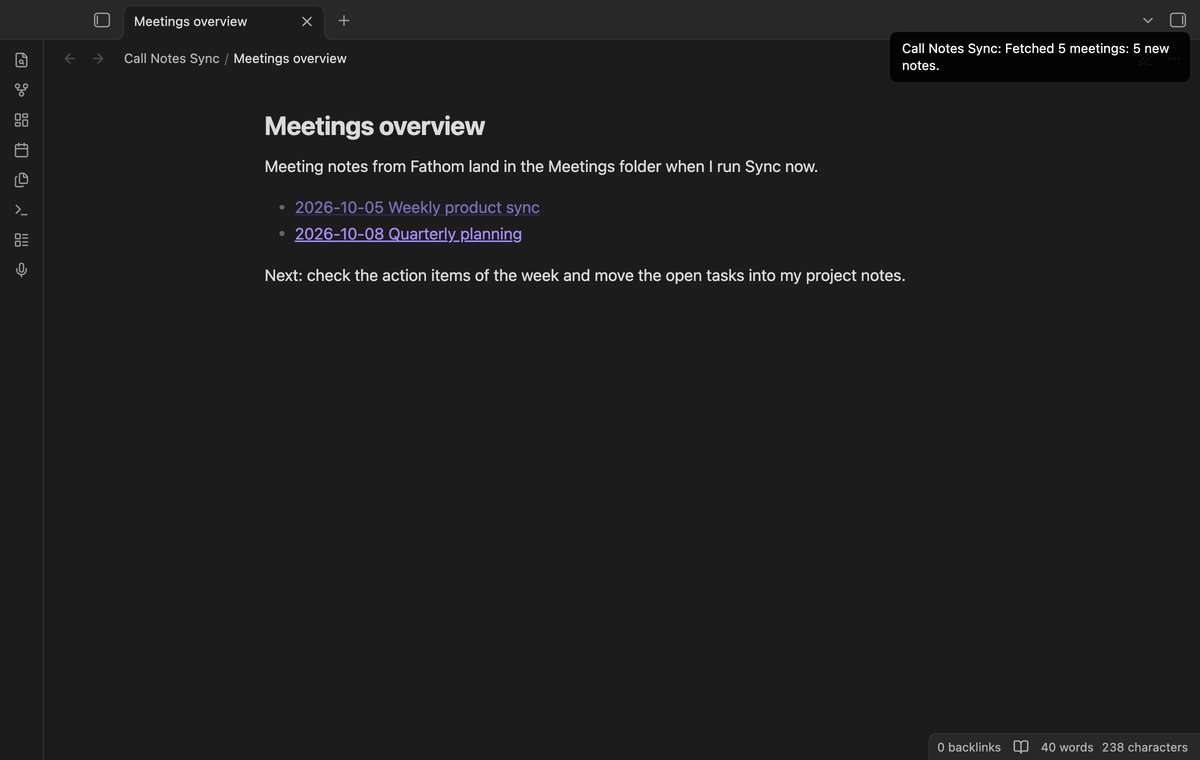Show 0 backlinks in status bar
The image size is (1200, 760).
pyautogui.click(x=969, y=747)
